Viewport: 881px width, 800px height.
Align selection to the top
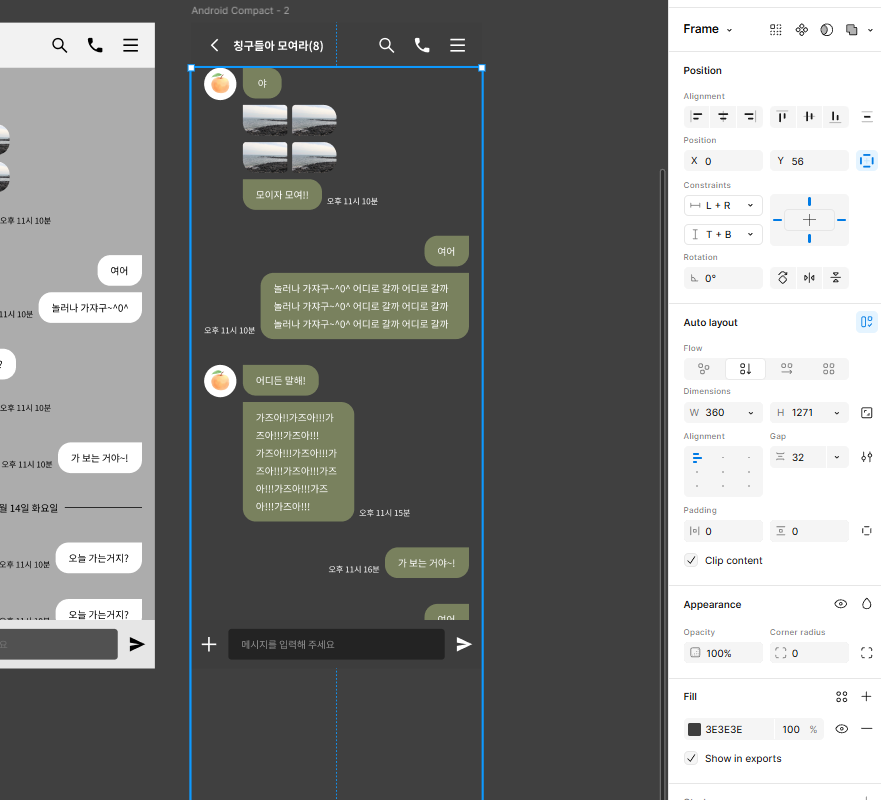(x=782, y=116)
